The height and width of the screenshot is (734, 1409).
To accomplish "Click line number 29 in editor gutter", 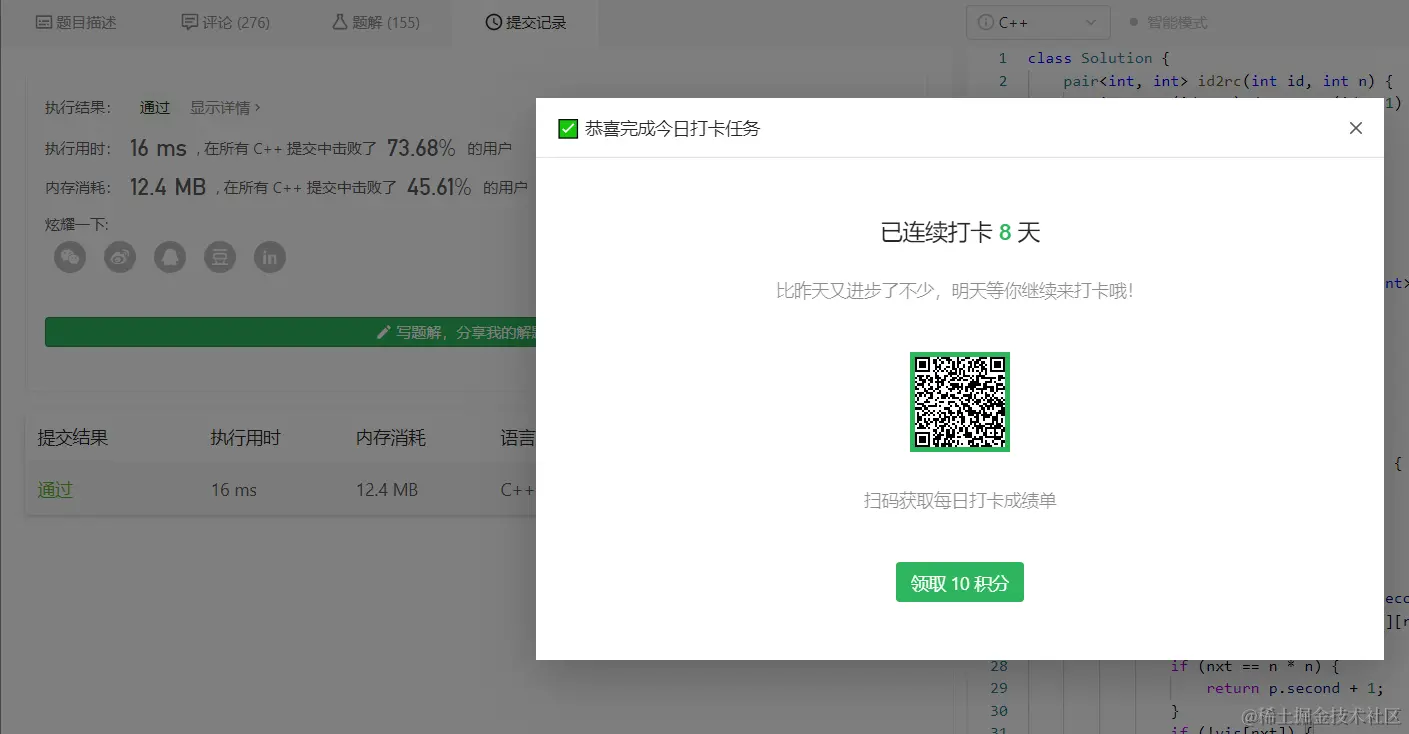I will (x=999, y=688).
